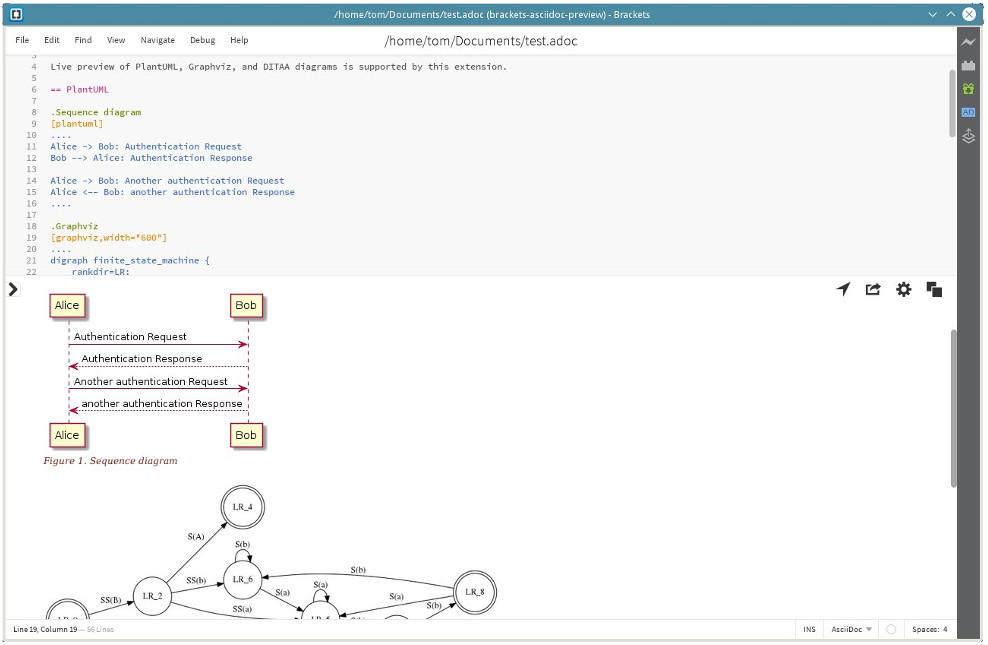Click bottom Alice box in sequence diagram
Image resolution: width=988 pixels, height=645 pixels.
tap(67, 435)
